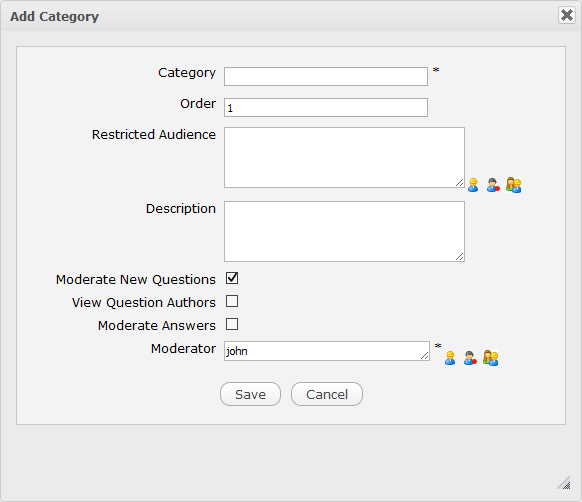Focus the Restricted Audience text area
The height and width of the screenshot is (502, 582).
point(344,157)
